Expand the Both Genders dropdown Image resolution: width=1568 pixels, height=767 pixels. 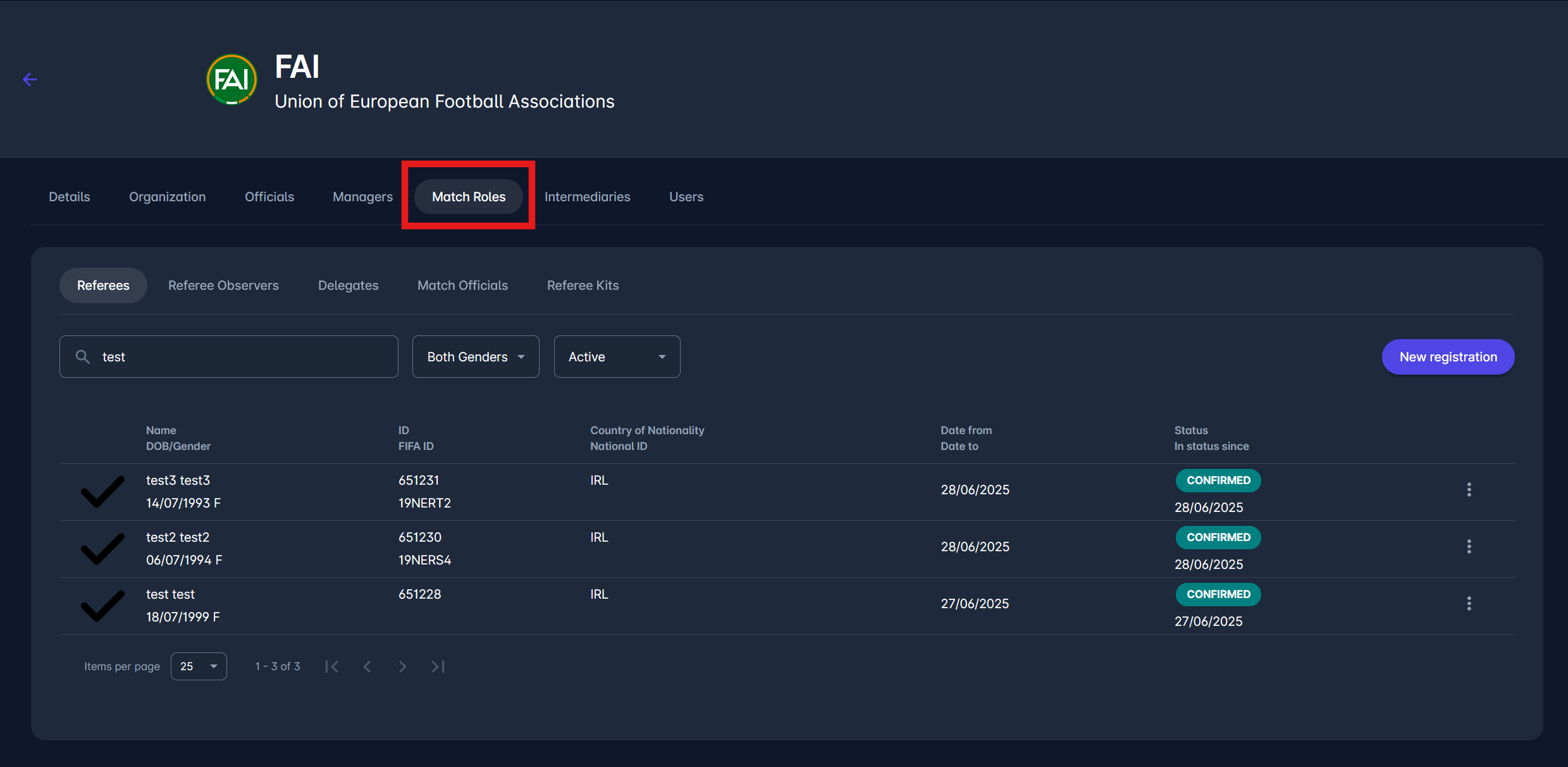click(476, 357)
